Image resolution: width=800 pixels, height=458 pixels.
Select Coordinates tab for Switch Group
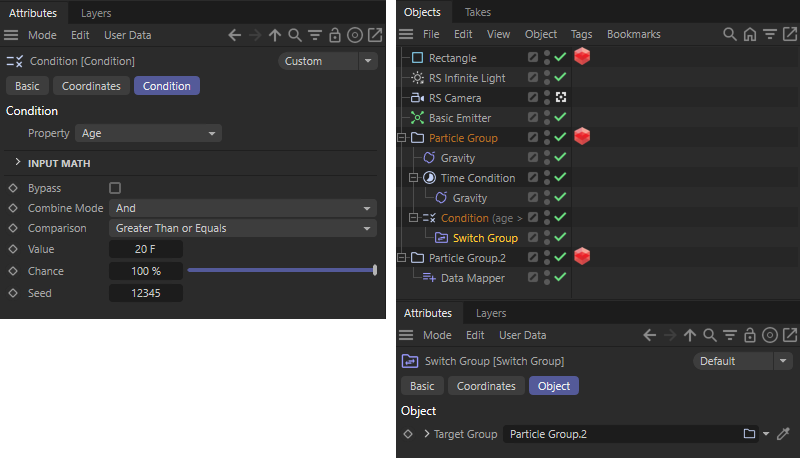tap(486, 386)
